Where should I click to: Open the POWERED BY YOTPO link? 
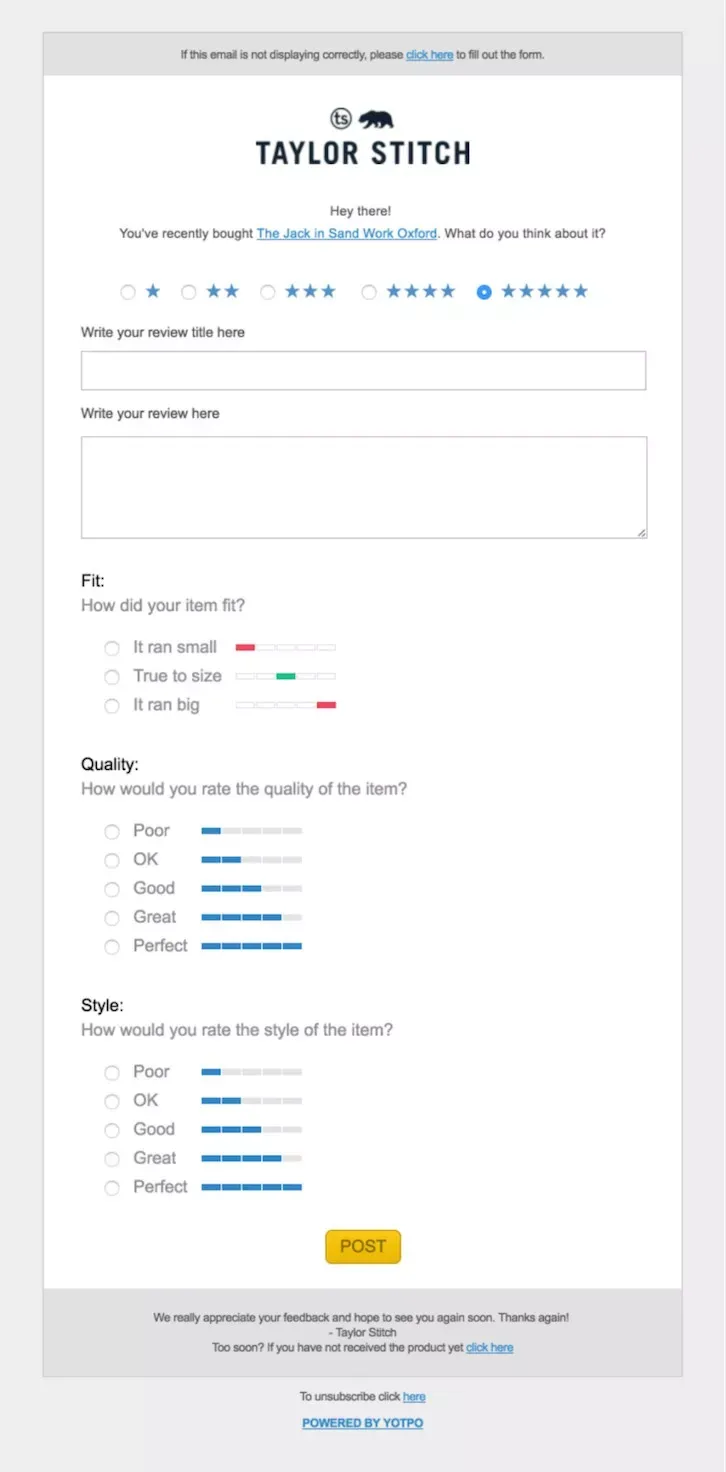tap(362, 1423)
